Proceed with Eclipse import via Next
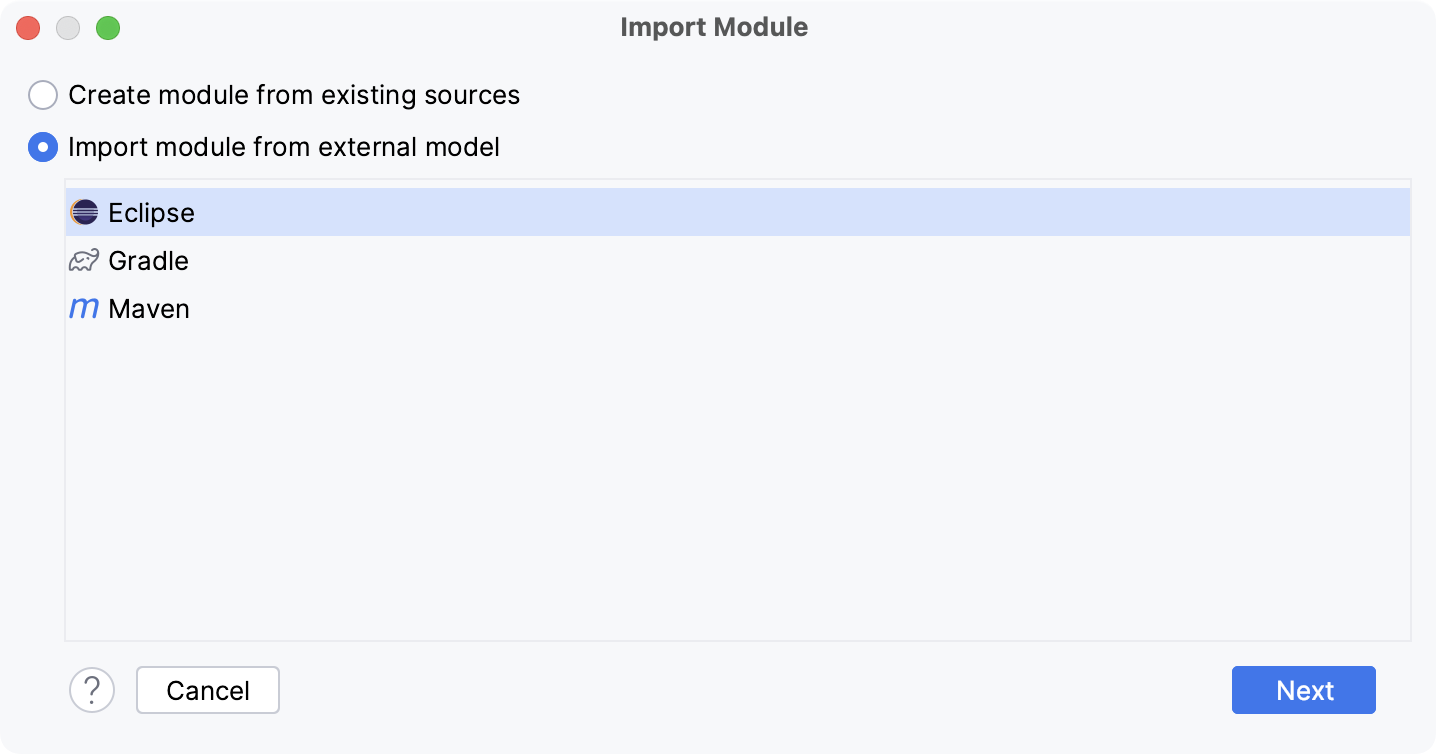The height and width of the screenshot is (754, 1436). (x=1303, y=690)
